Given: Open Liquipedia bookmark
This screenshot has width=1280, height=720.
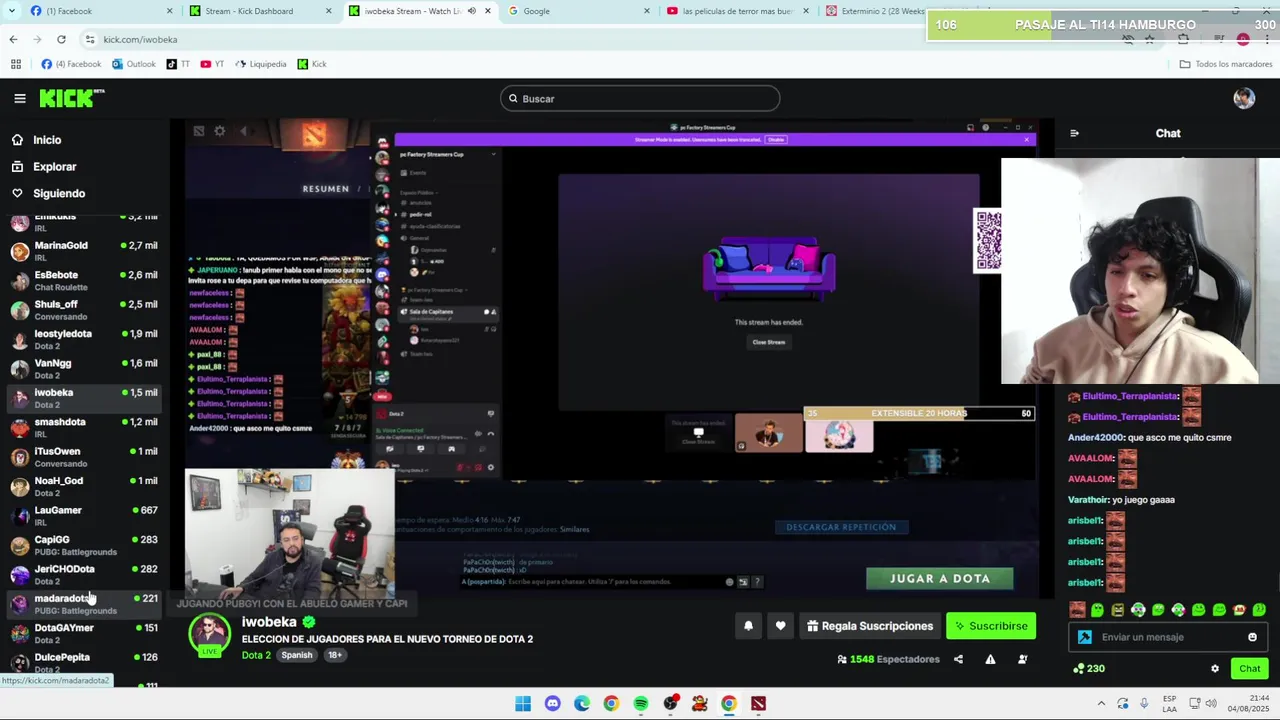Looking at the screenshot, I should pos(261,64).
